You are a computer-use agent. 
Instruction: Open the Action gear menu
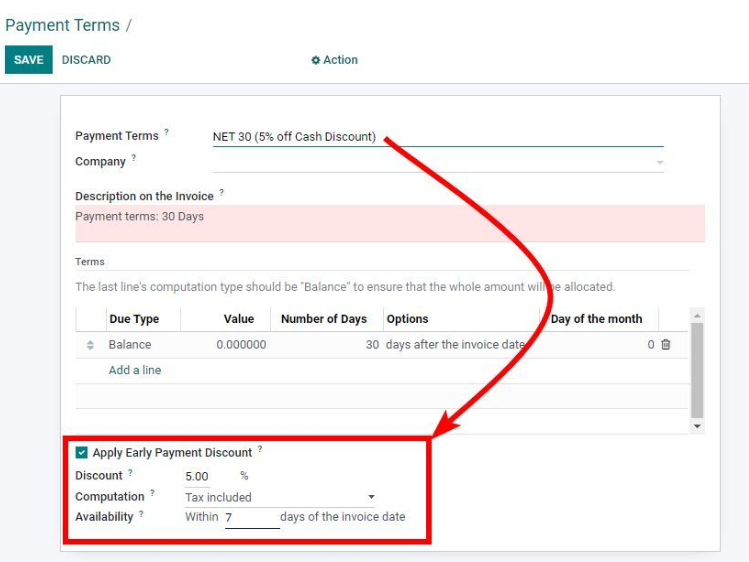pos(334,60)
